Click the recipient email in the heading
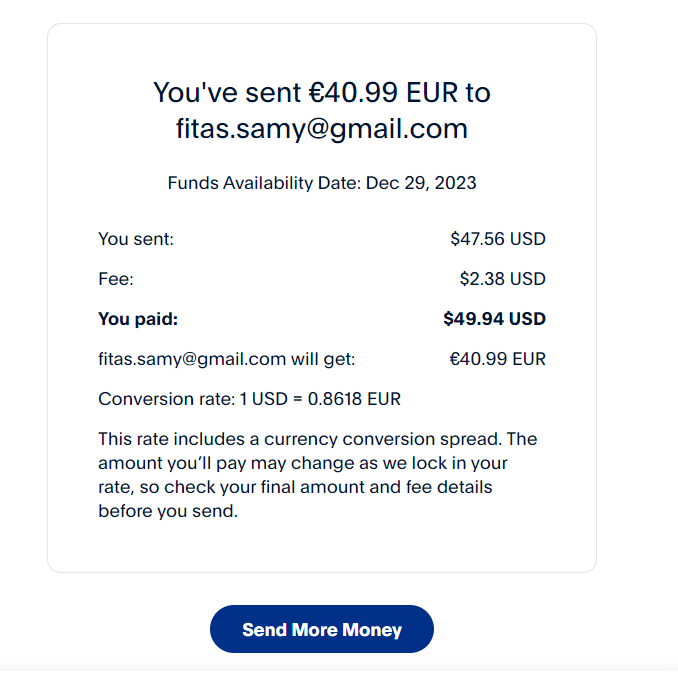Image resolution: width=678 pixels, height=686 pixels. point(321,129)
